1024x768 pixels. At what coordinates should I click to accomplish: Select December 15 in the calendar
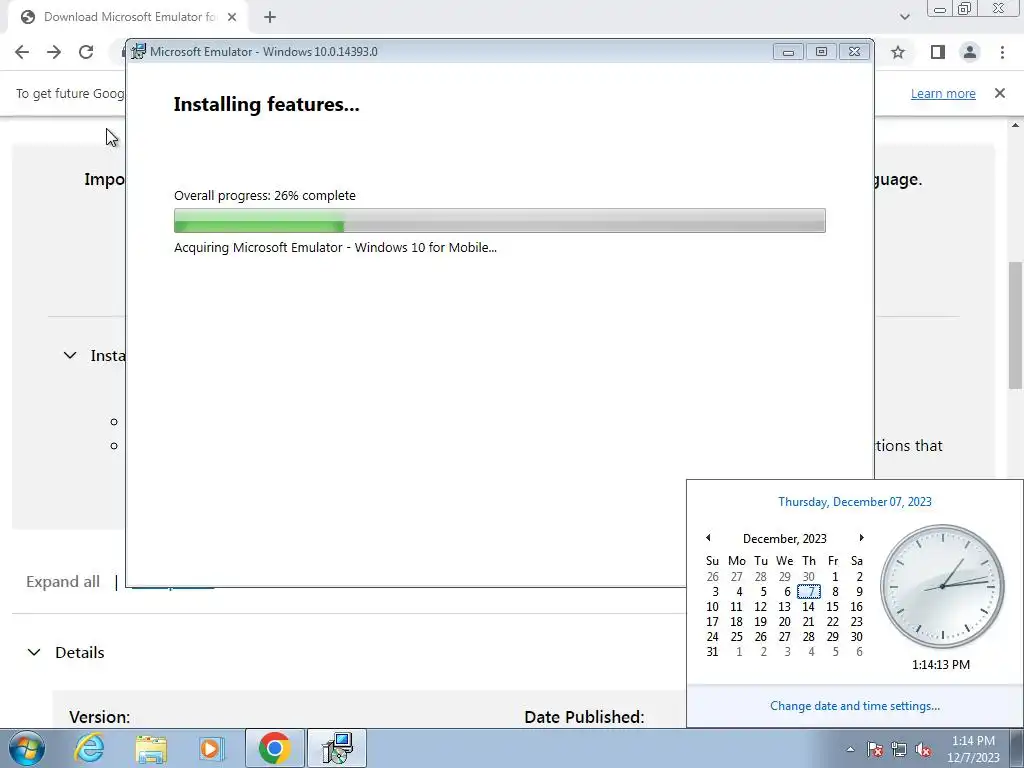tap(833, 607)
